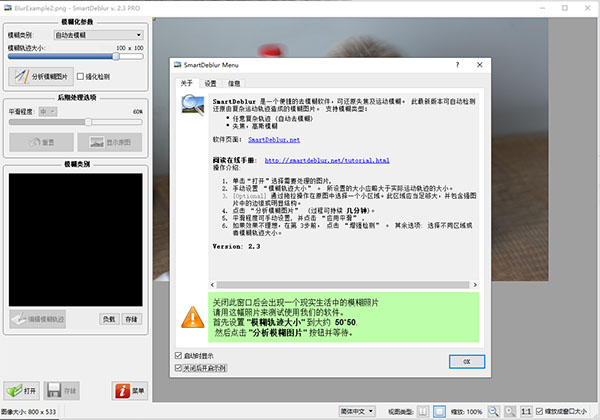Toggle the 缩放成窗口大小 checkbox
600x420 pixels.
pos(540,412)
